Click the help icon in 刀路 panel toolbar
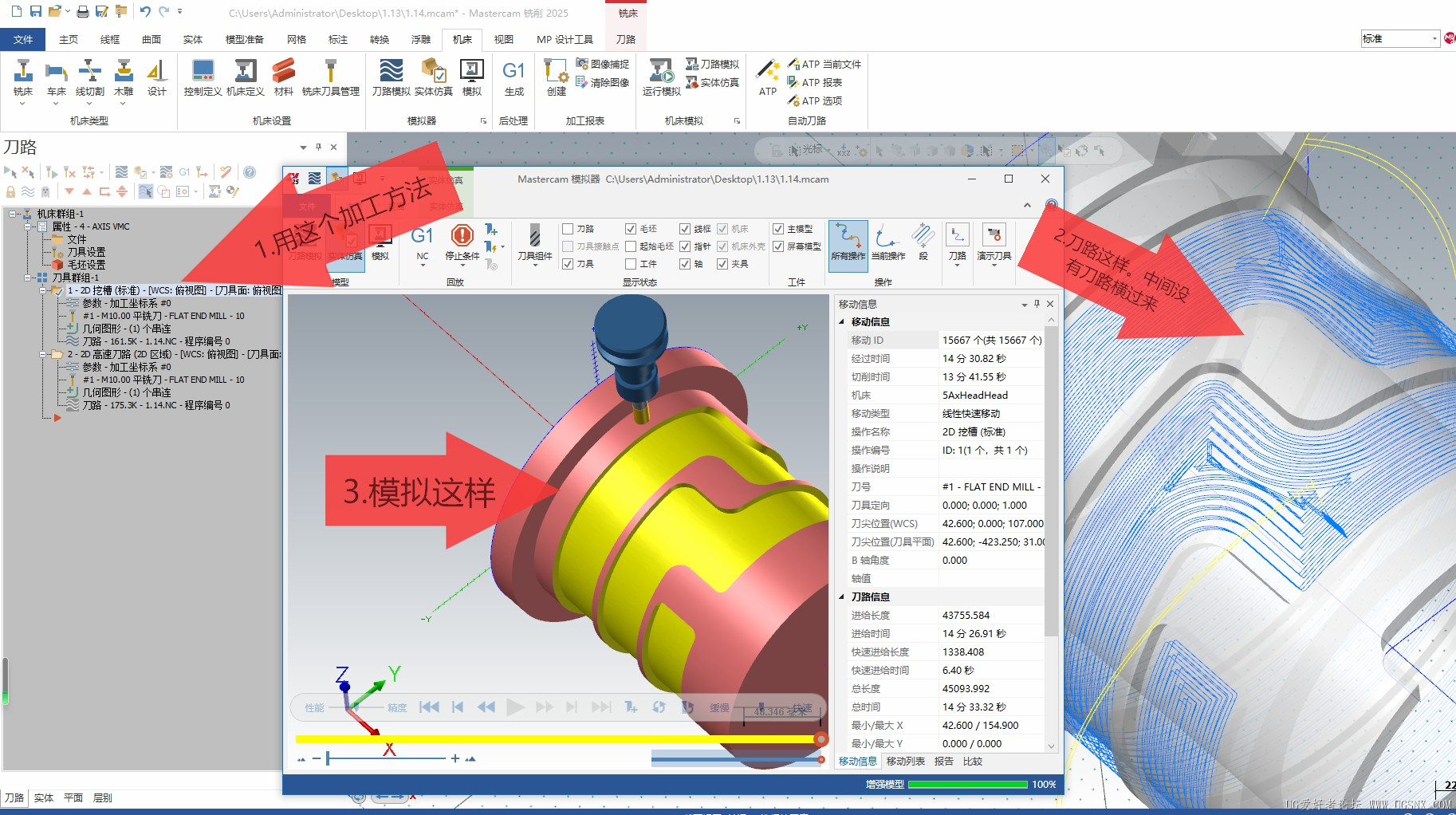Image resolution: width=1456 pixels, height=815 pixels. pyautogui.click(x=250, y=172)
